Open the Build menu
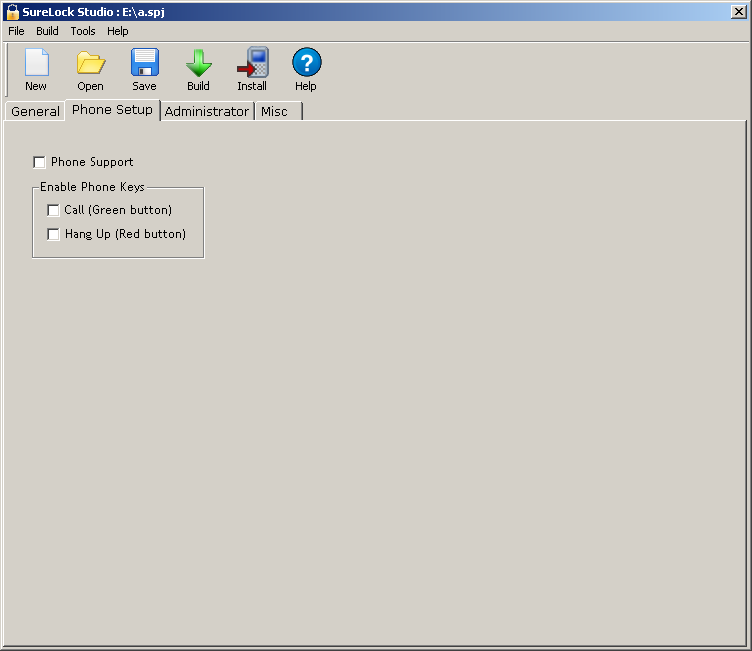752x651 pixels. coord(47,31)
